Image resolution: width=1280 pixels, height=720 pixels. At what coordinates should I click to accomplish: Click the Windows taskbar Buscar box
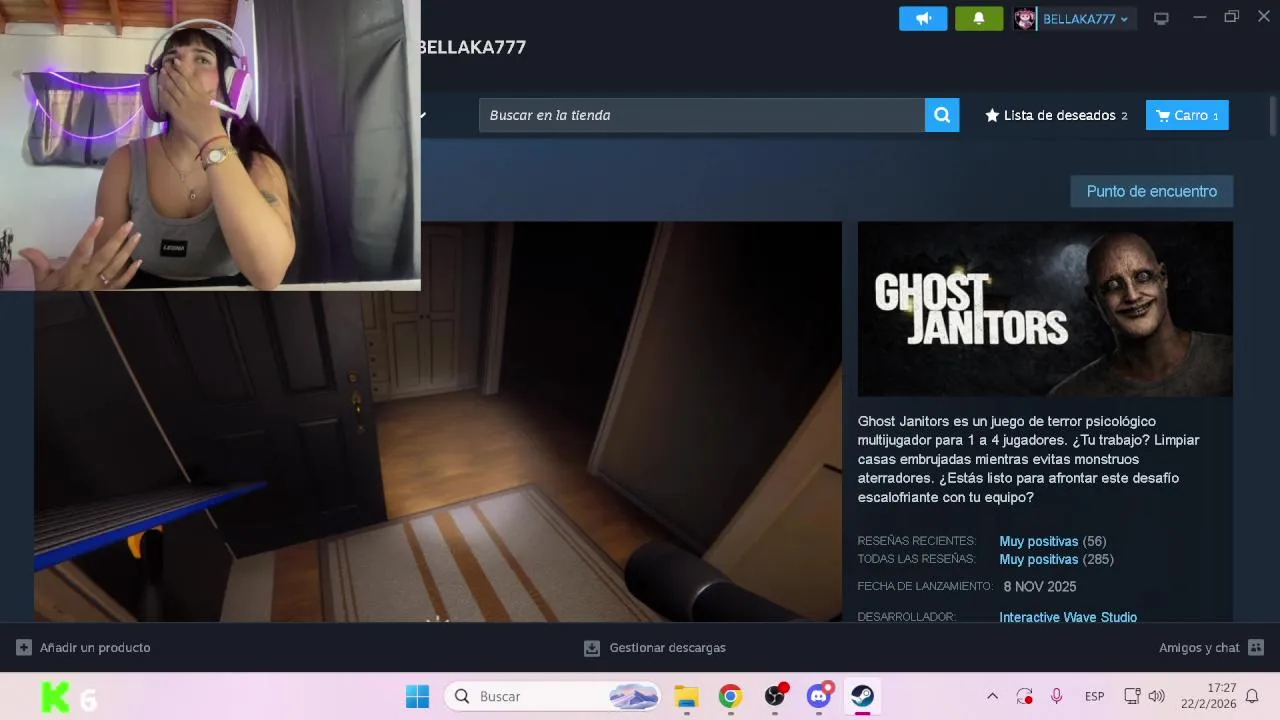[x=553, y=696]
